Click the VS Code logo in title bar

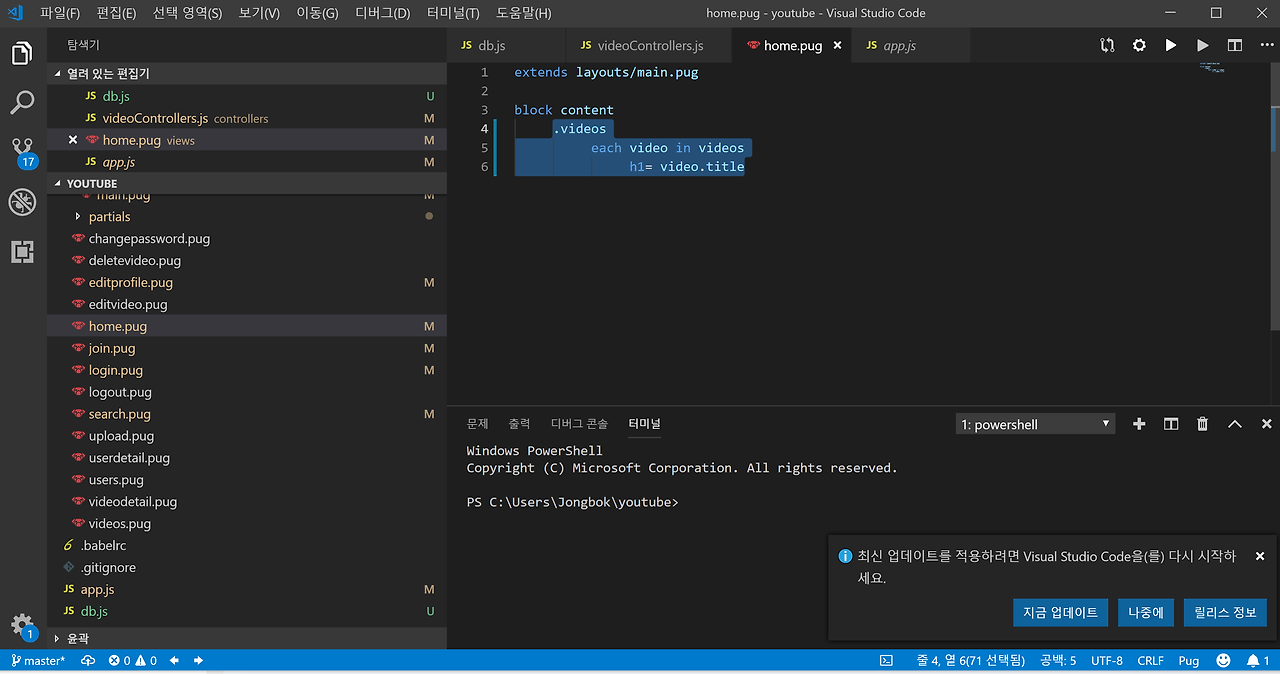point(14,13)
